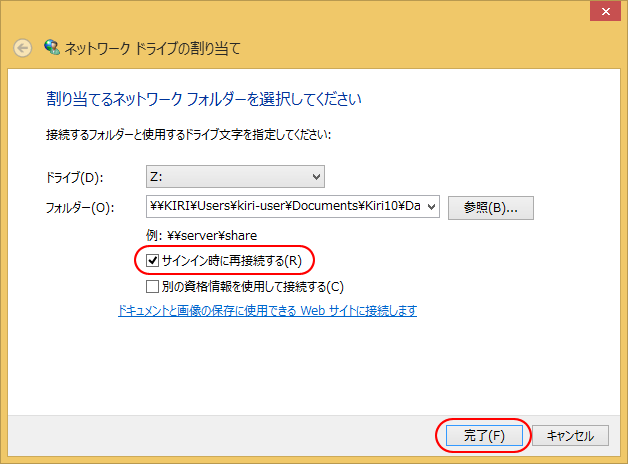The width and height of the screenshot is (628, 464).
Task: Click the 参照(B)... browse button
Action: tap(491, 208)
